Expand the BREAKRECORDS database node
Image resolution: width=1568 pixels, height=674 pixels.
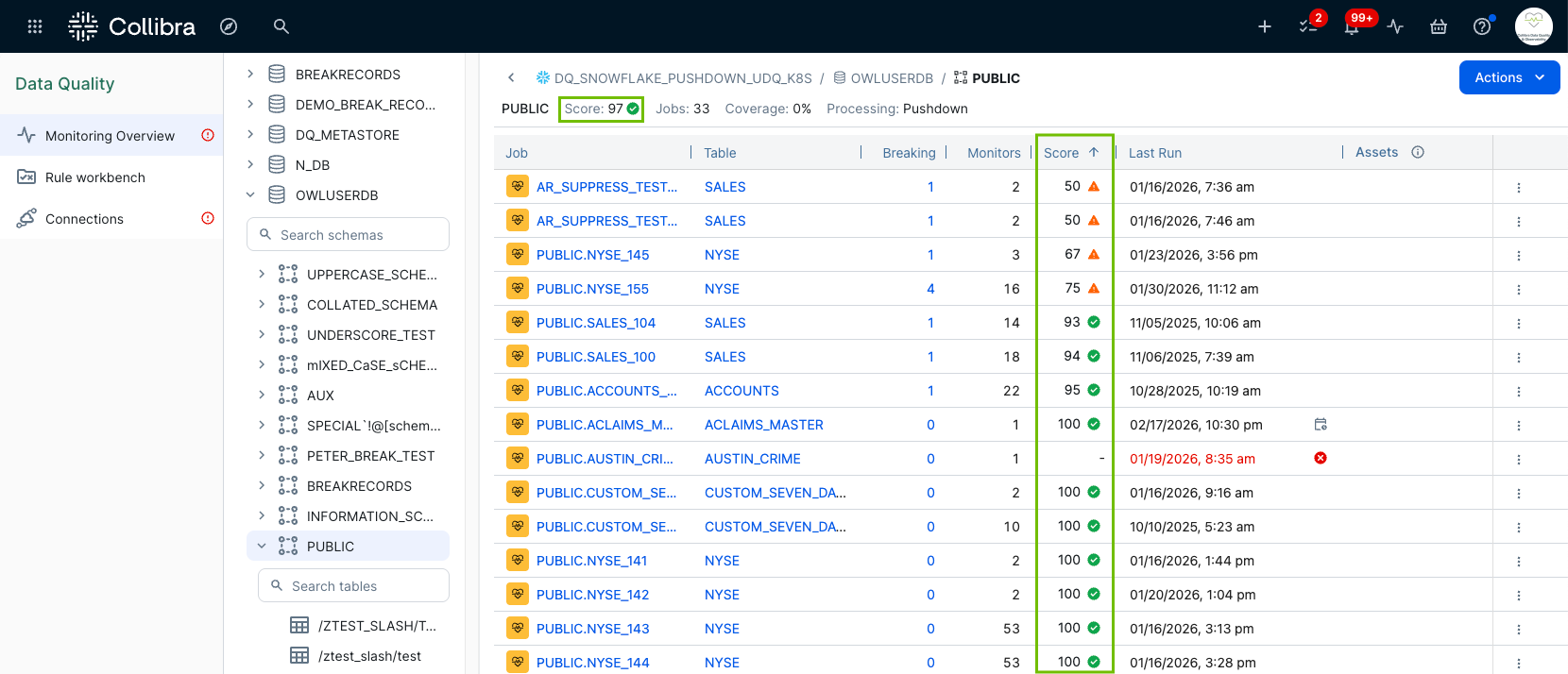coord(250,74)
